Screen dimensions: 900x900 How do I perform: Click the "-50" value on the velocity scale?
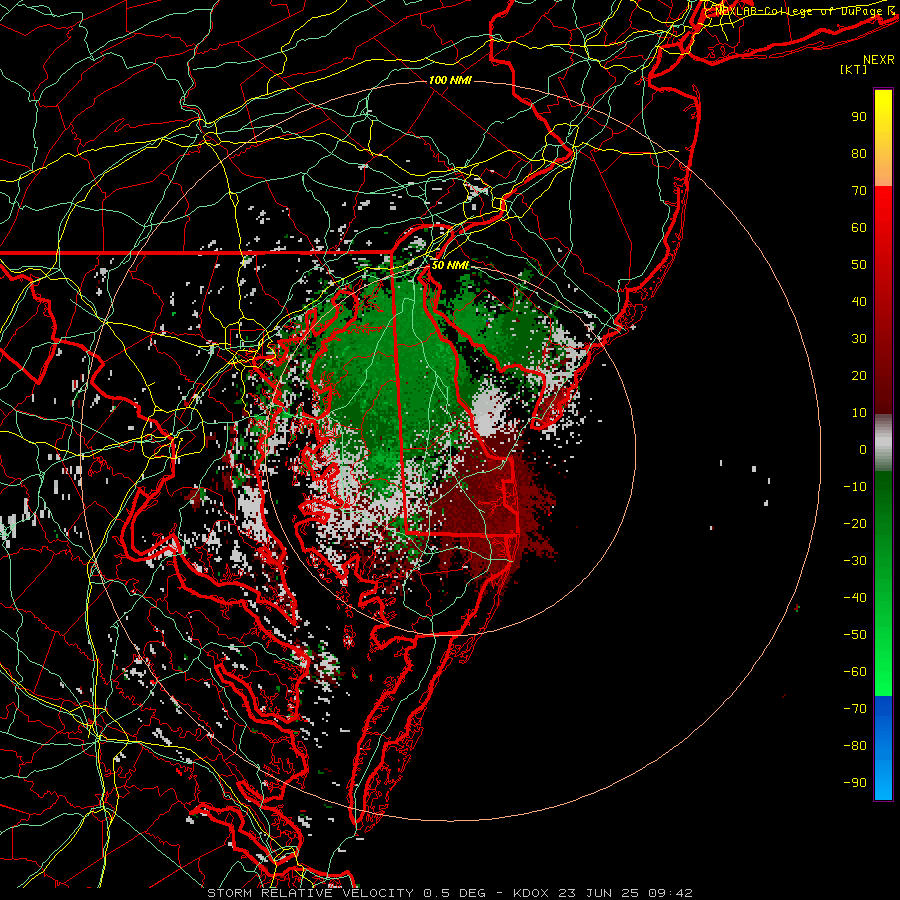point(855,635)
